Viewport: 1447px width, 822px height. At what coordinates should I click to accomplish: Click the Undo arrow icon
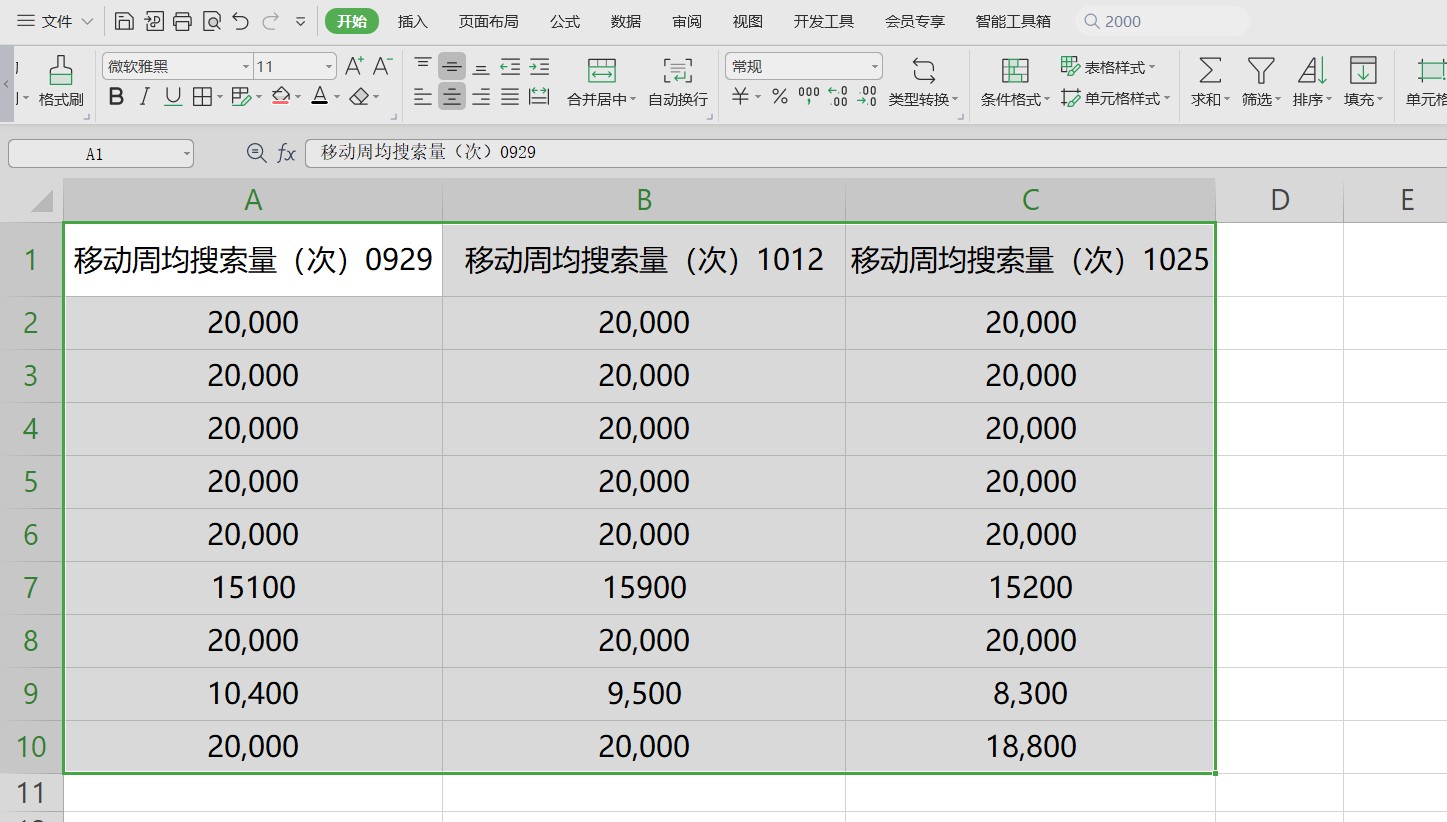[x=240, y=21]
